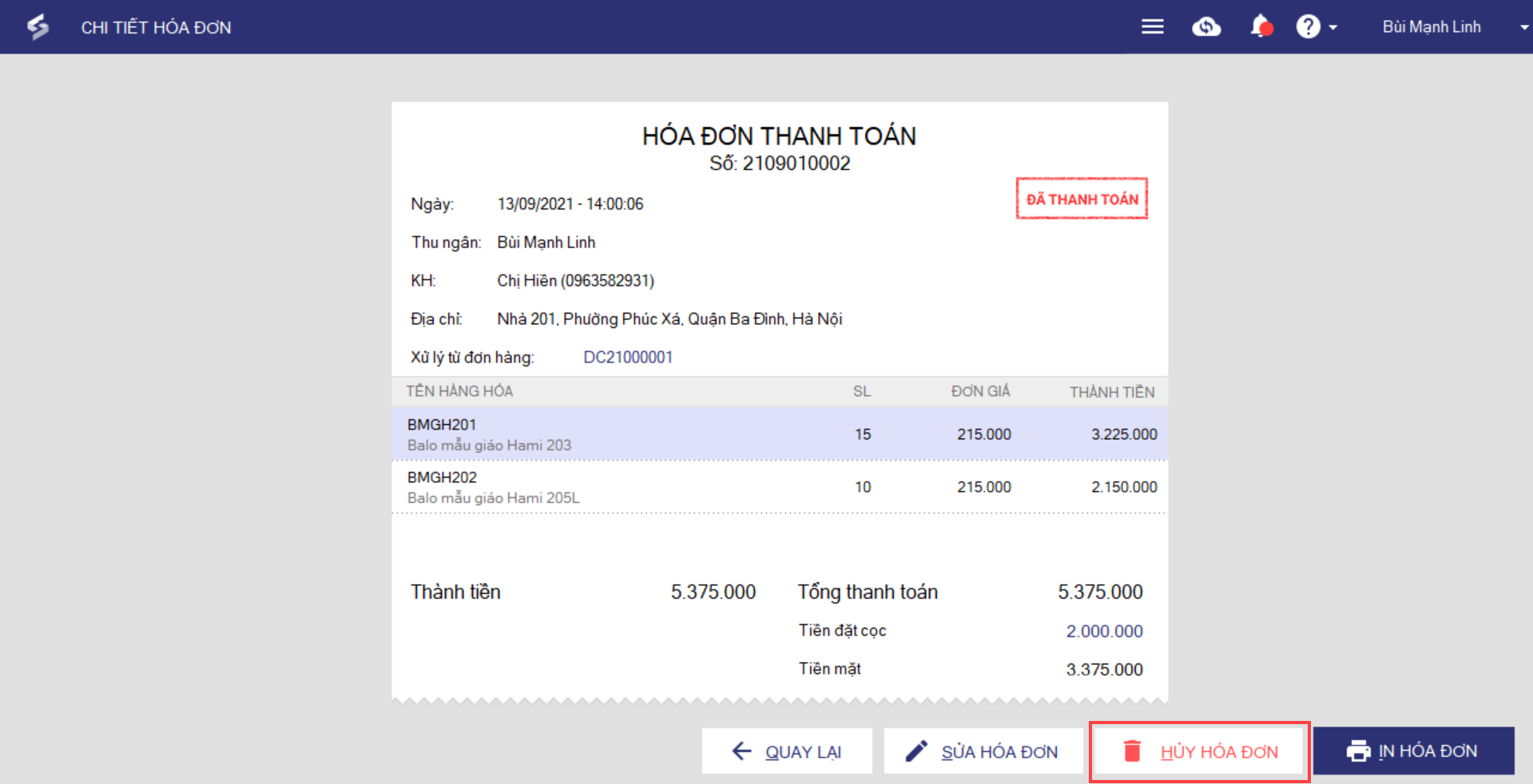
Task: Open the hamburger menu in the header
Action: (x=1152, y=27)
